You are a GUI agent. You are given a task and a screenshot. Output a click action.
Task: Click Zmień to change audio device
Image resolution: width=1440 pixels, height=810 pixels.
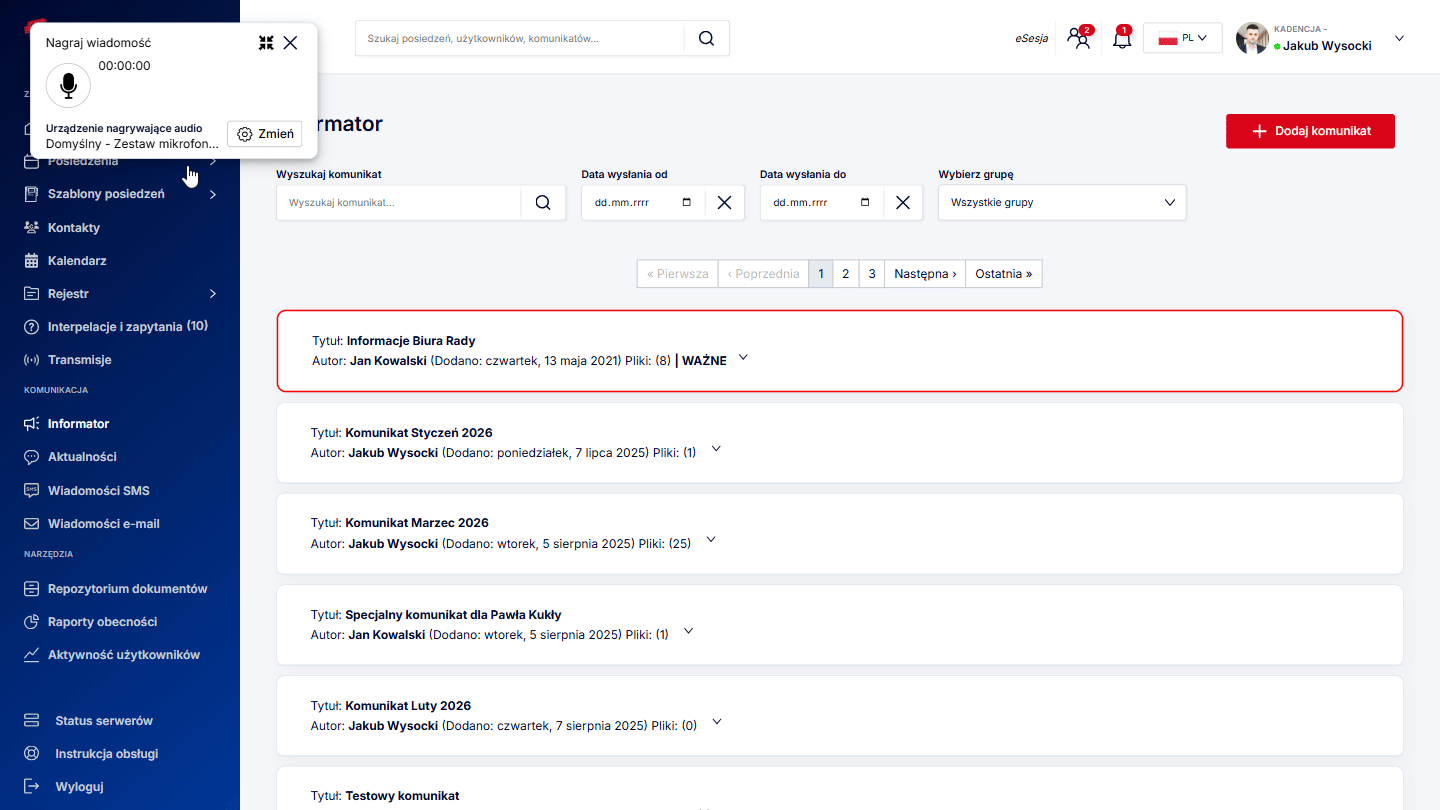[x=265, y=134]
